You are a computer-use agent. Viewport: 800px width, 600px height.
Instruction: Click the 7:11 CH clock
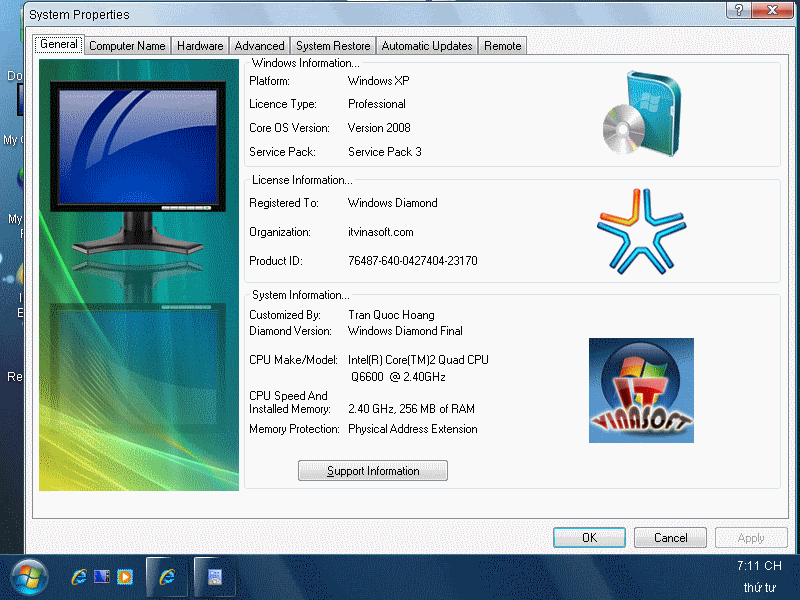(x=759, y=565)
